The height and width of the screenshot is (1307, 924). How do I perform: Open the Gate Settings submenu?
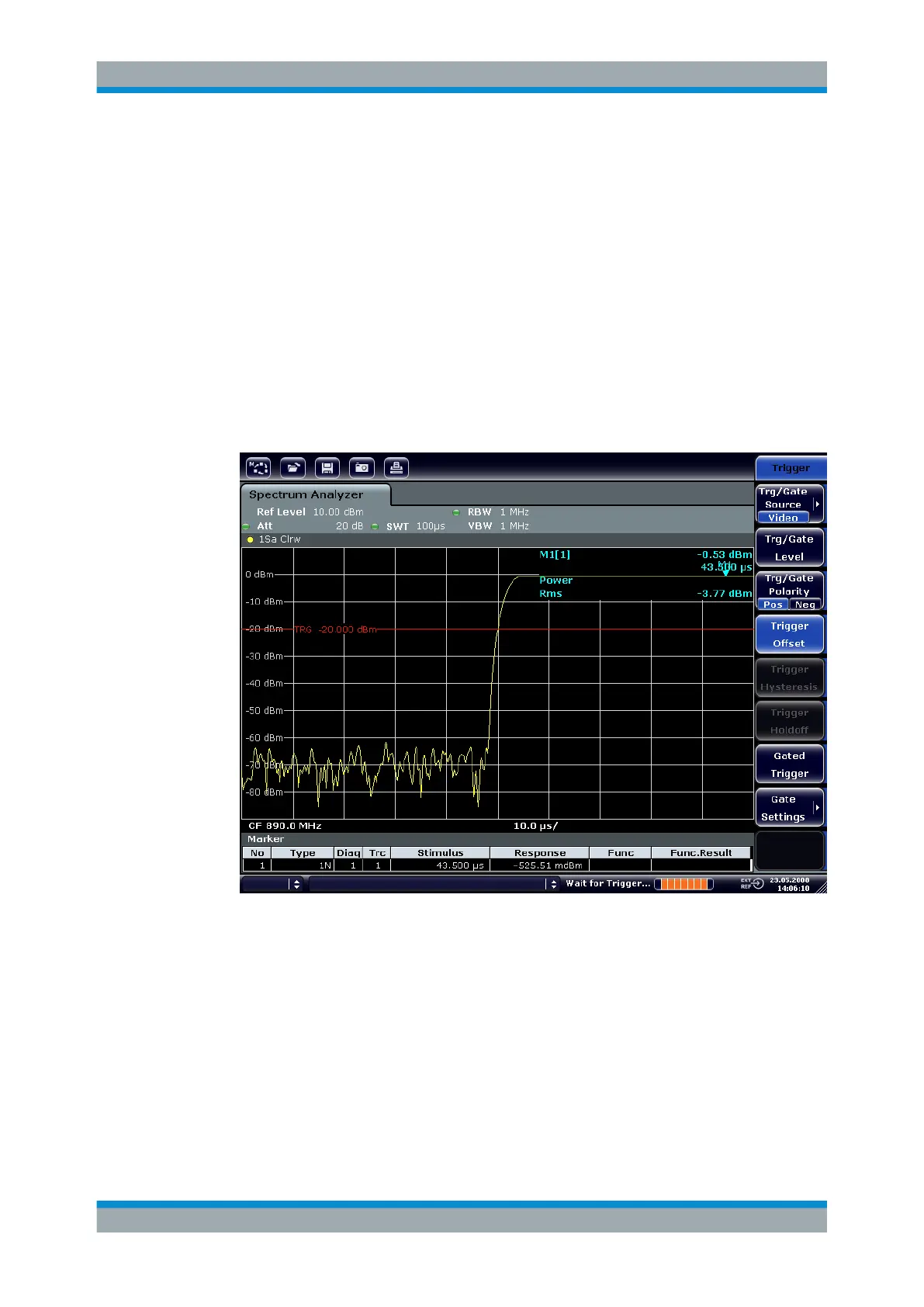pyautogui.click(x=790, y=808)
